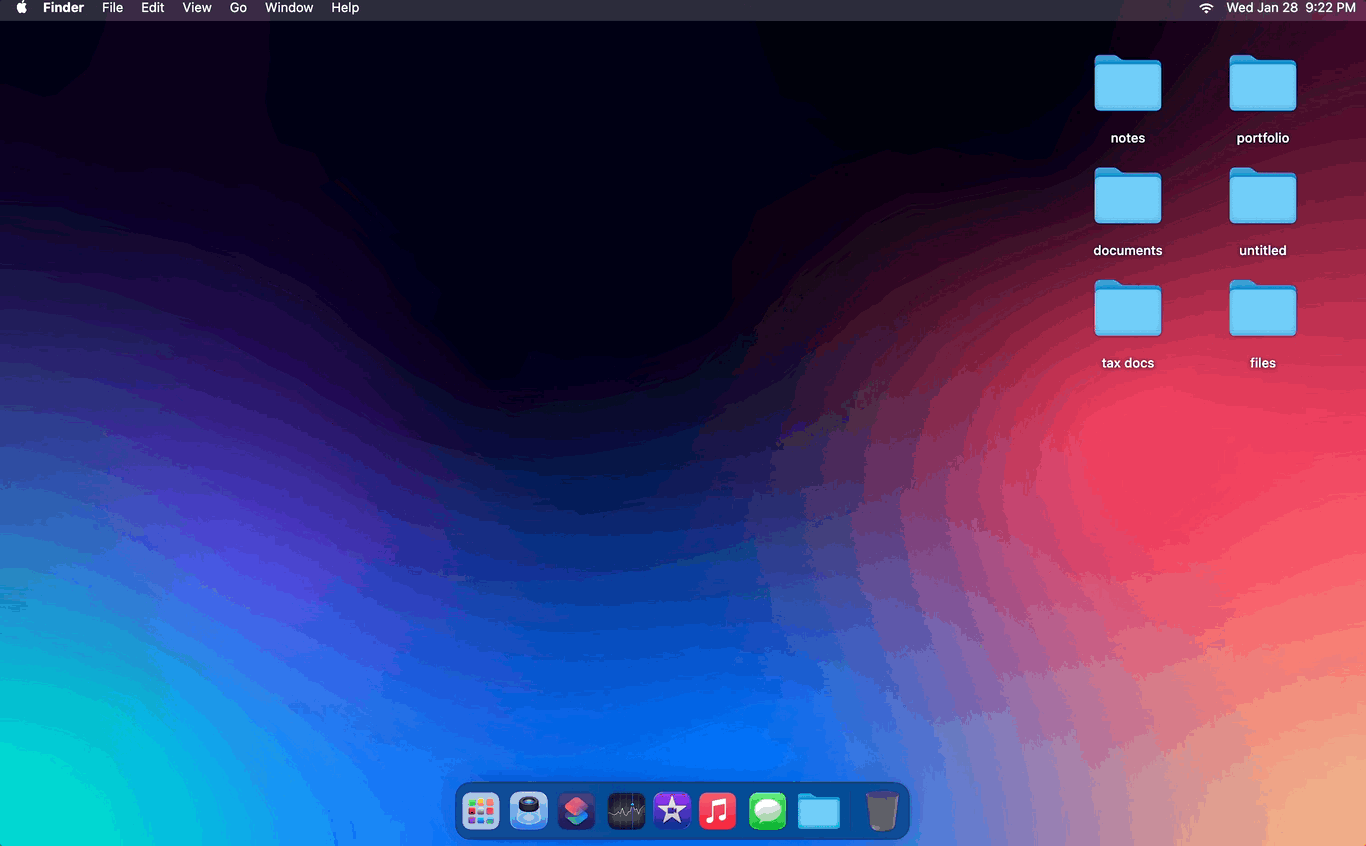Open Launchpad from the Dock

[x=481, y=811]
